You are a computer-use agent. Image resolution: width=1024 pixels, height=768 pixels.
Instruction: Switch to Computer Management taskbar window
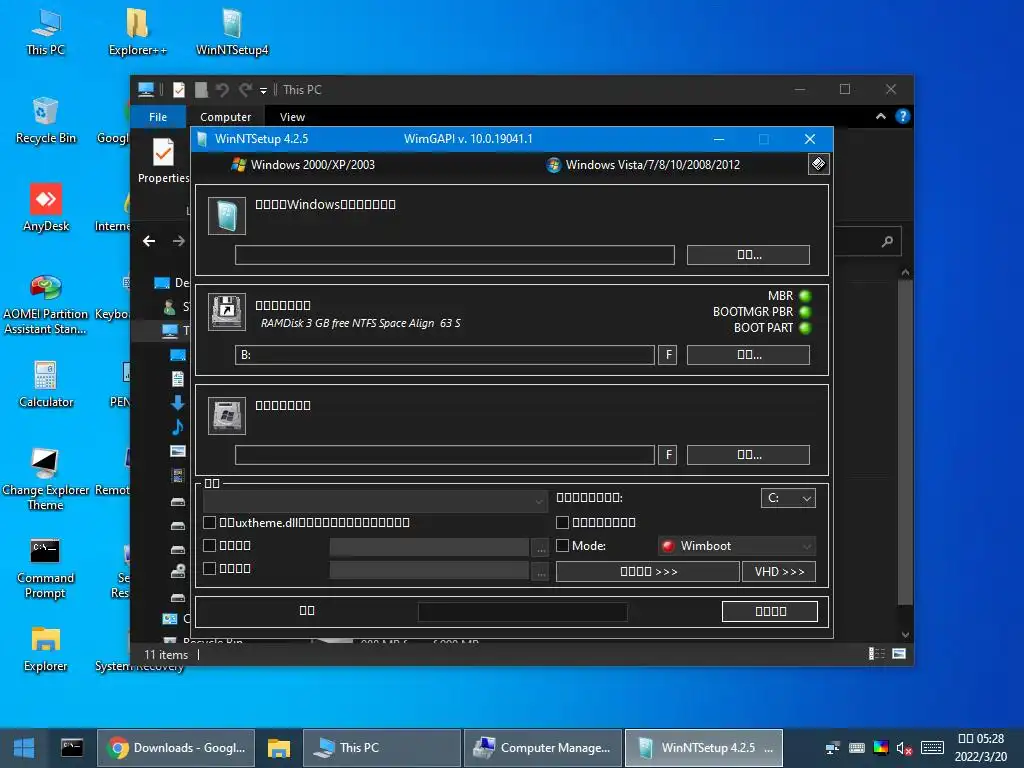(x=543, y=748)
